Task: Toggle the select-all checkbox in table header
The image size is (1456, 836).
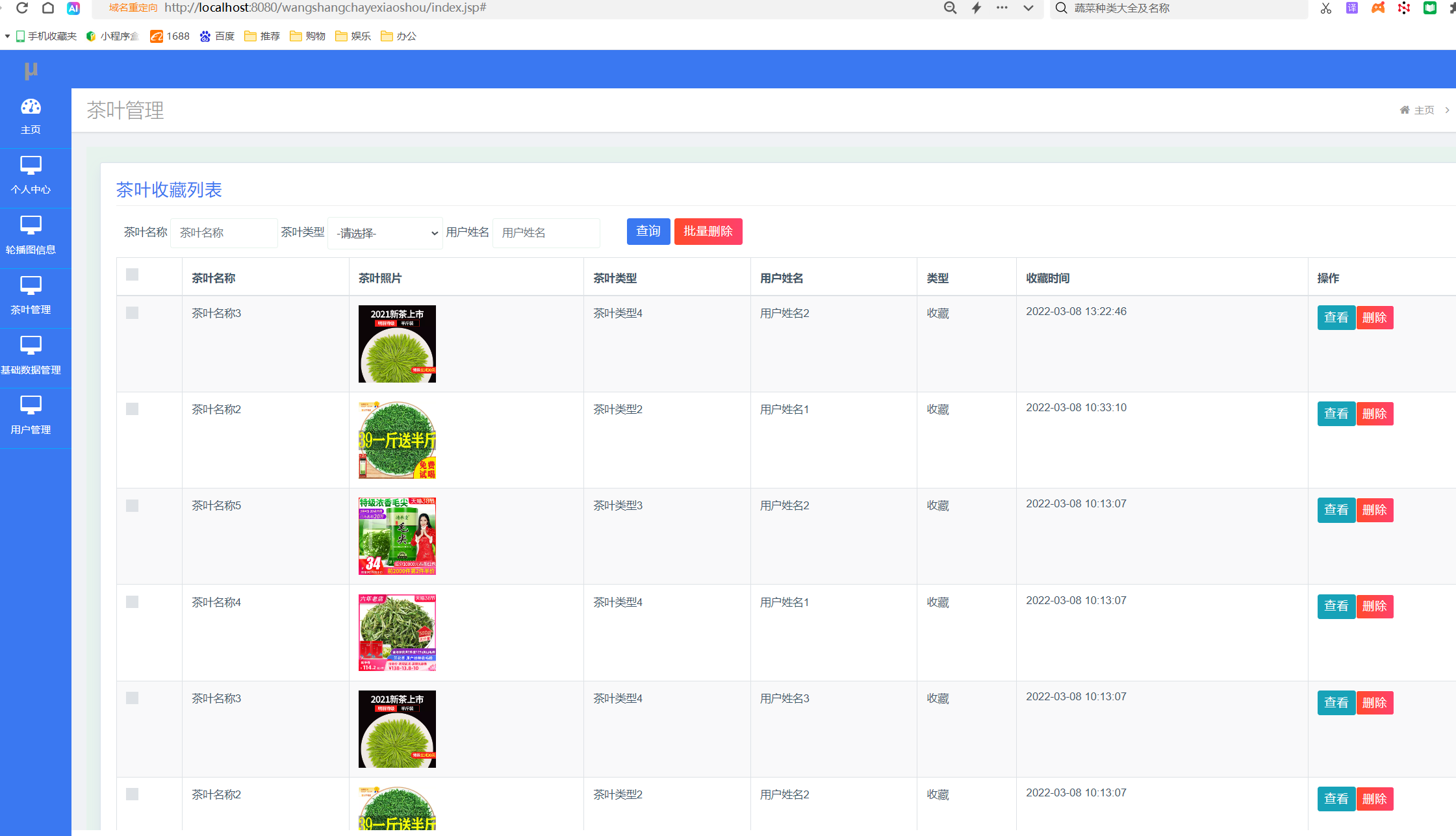Action: [x=133, y=275]
